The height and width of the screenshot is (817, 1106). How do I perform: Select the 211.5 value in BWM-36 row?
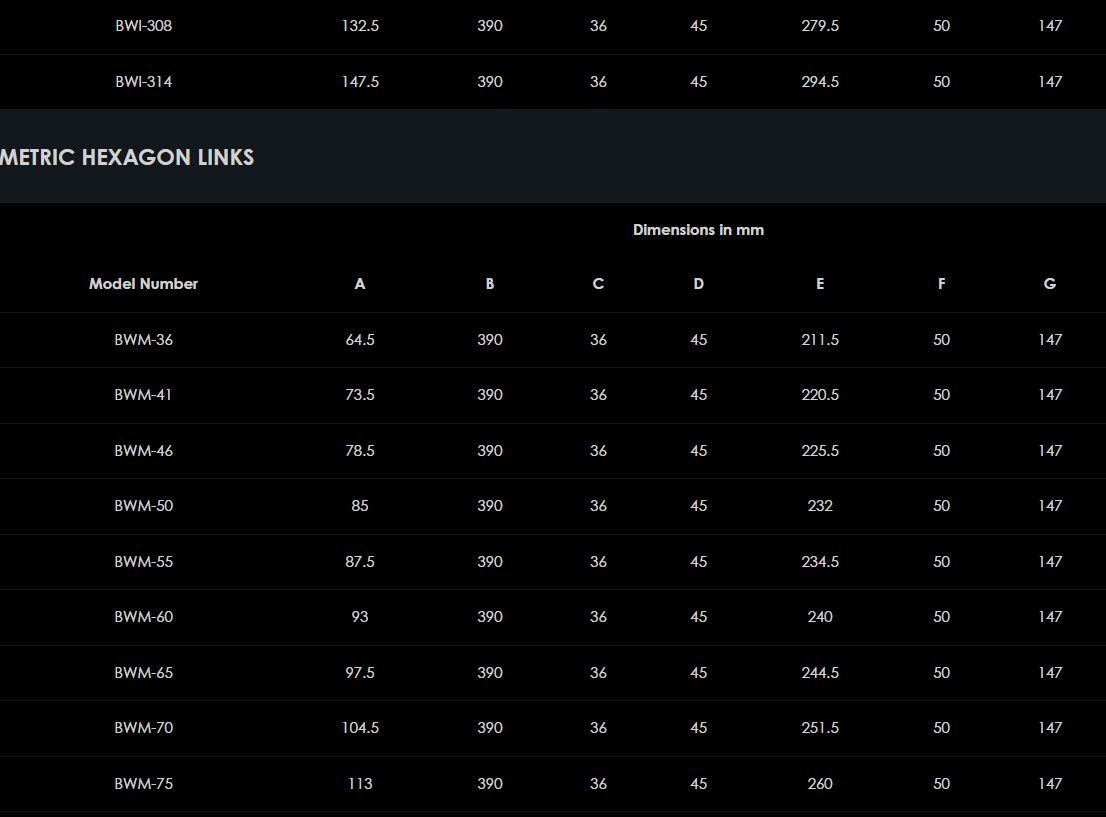point(820,340)
